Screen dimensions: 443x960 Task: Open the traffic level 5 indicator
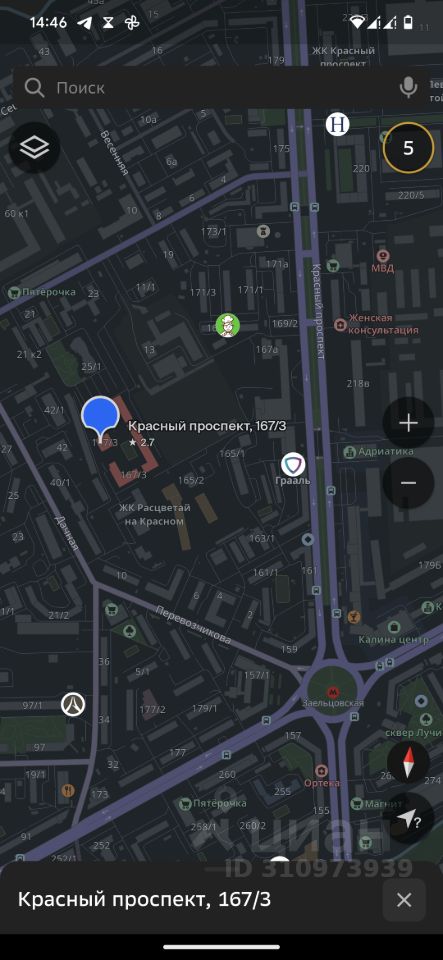(408, 148)
